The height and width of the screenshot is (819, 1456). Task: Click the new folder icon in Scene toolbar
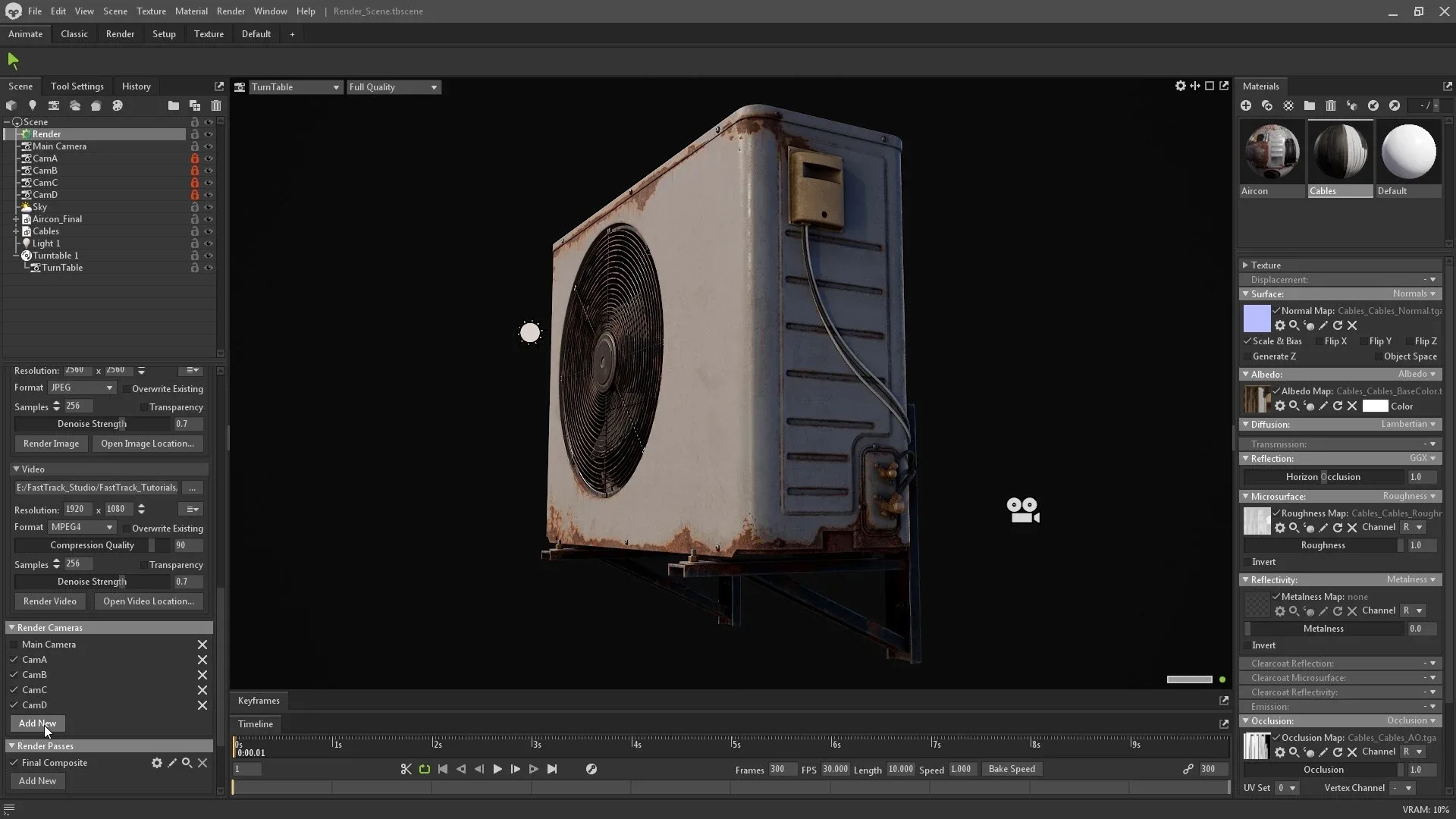click(174, 106)
